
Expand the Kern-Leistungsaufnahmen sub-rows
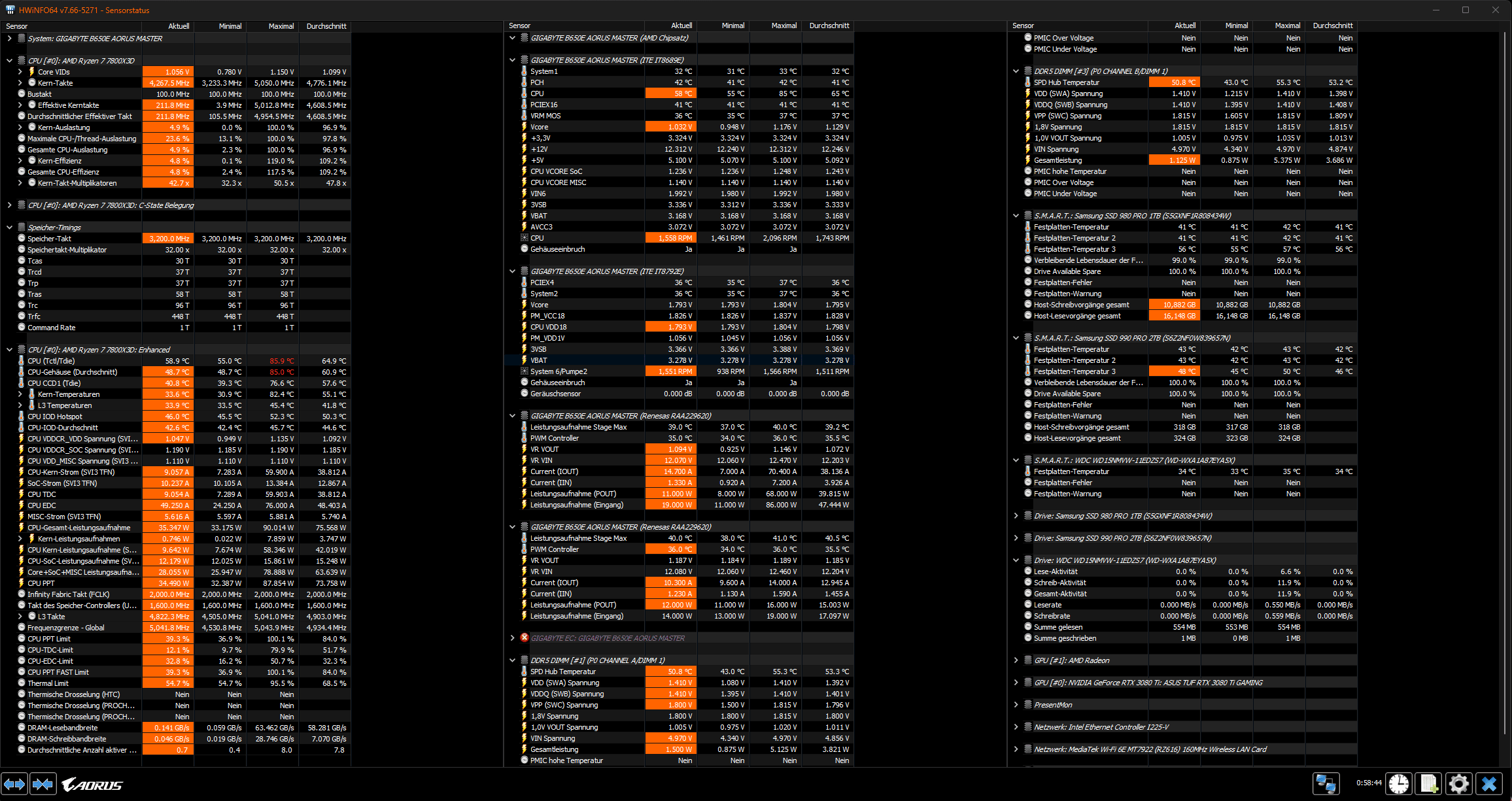tap(20, 539)
